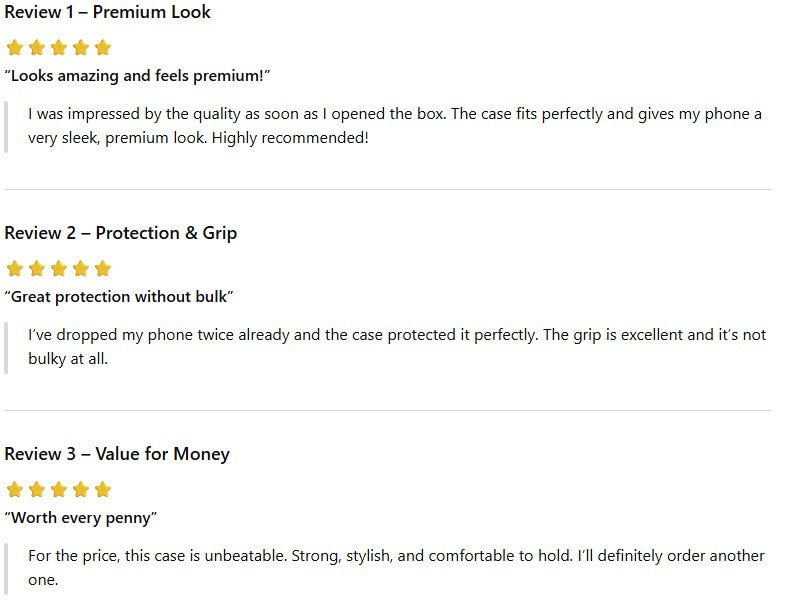The width and height of the screenshot is (787, 615).
Task: Click the "Review 1 – Premium Look" heading
Action: [107, 13]
